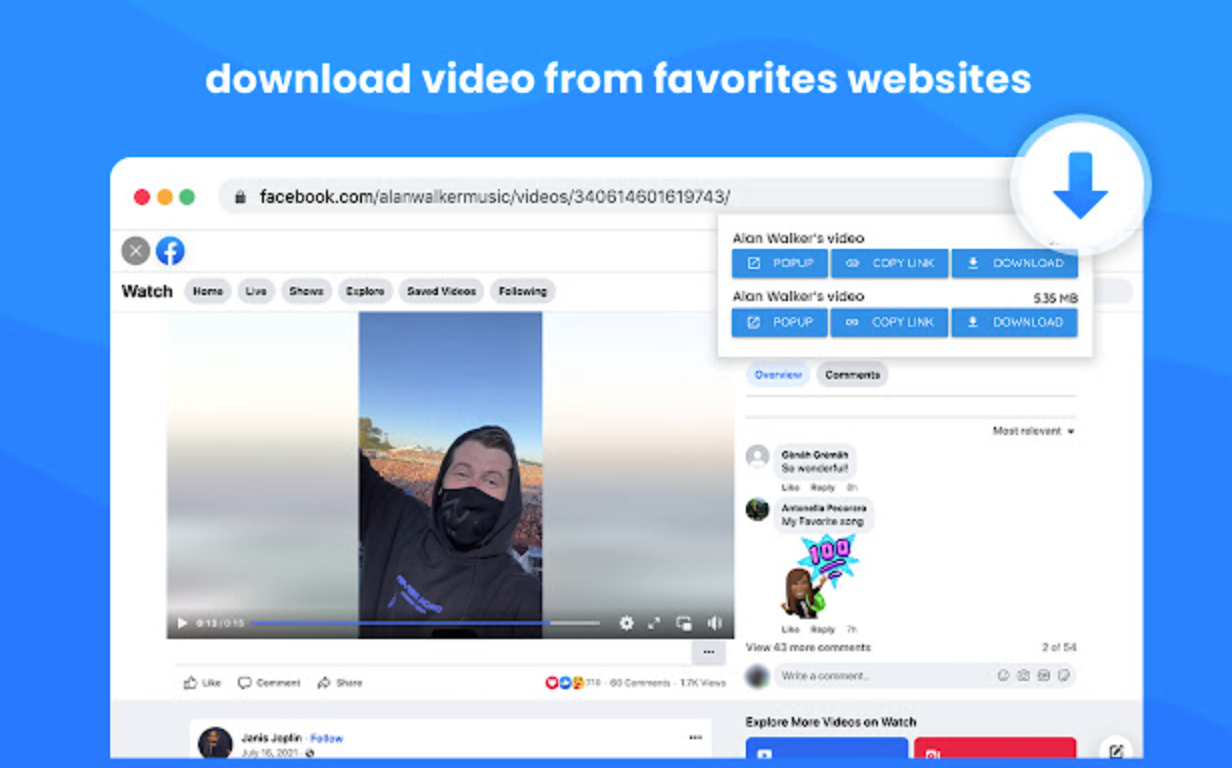Click the gray default avatar of the first commenter

[758, 456]
